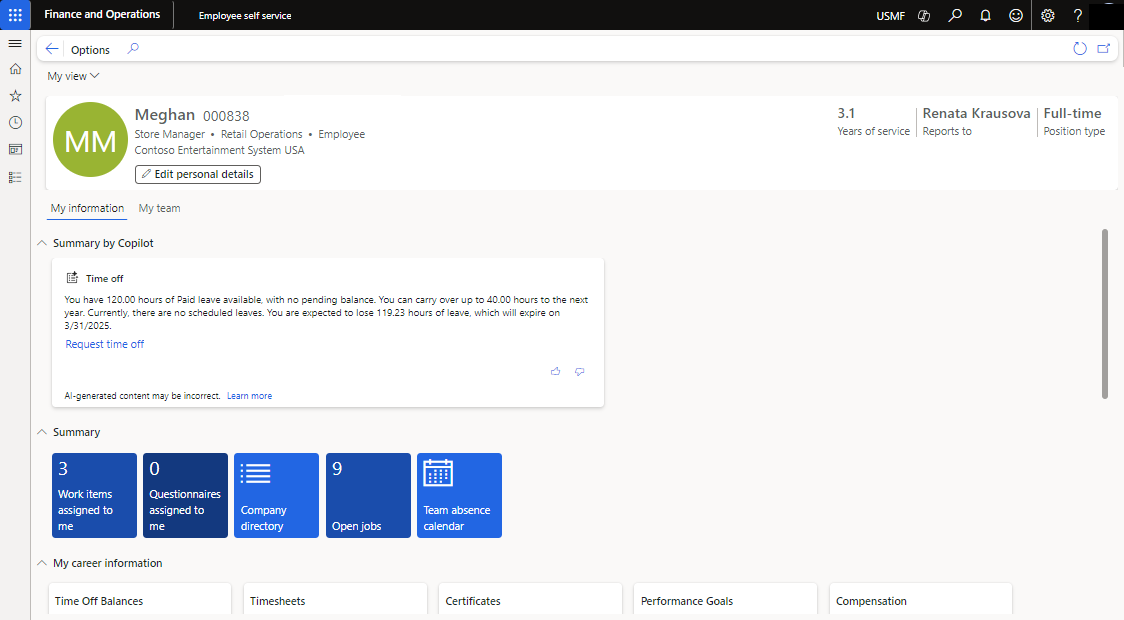The width and height of the screenshot is (1124, 620).
Task: Open the notifications bell
Action: [x=985, y=15]
